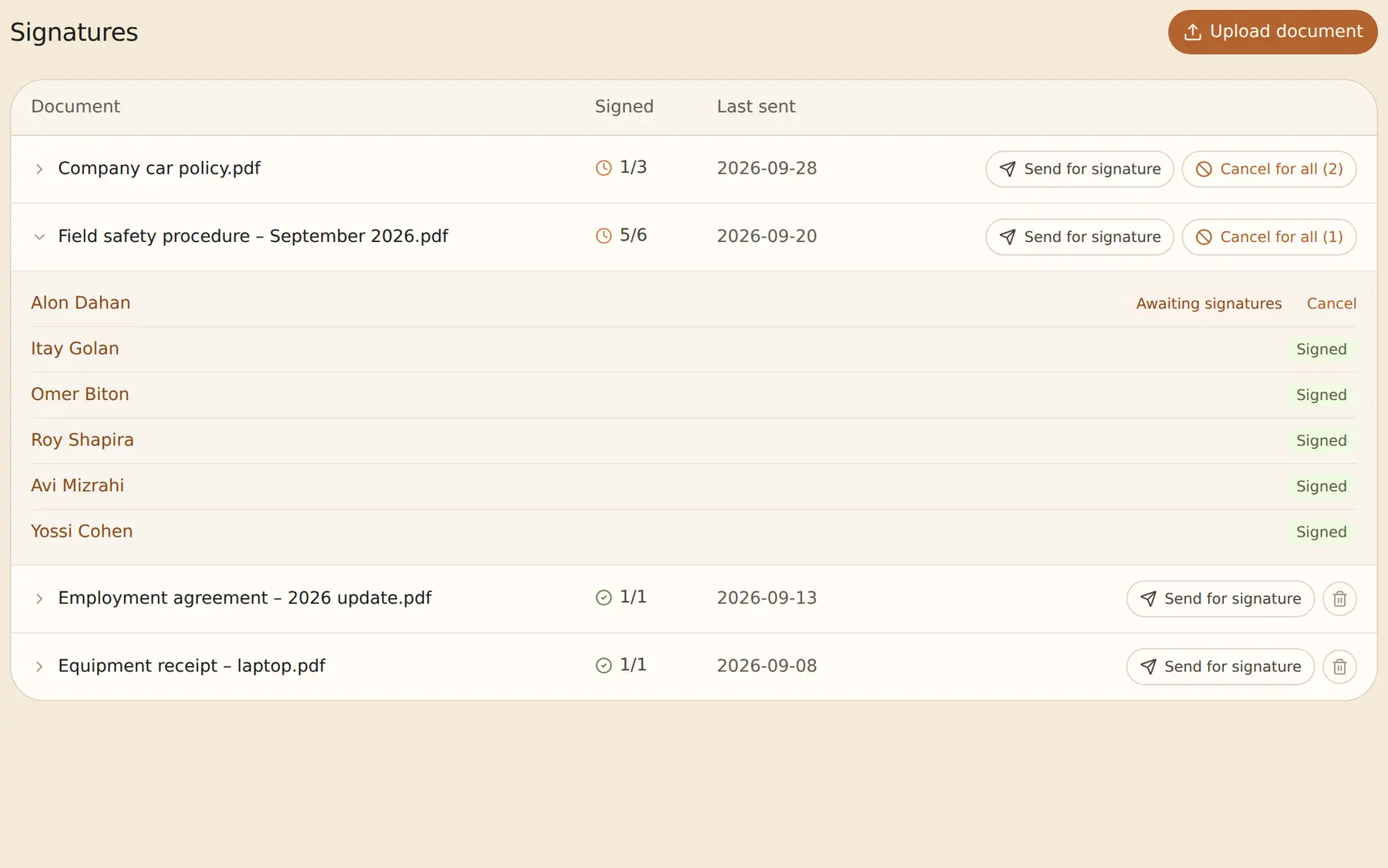Cancel Alon Dahan's signature request
1388x868 pixels.
1332,304
